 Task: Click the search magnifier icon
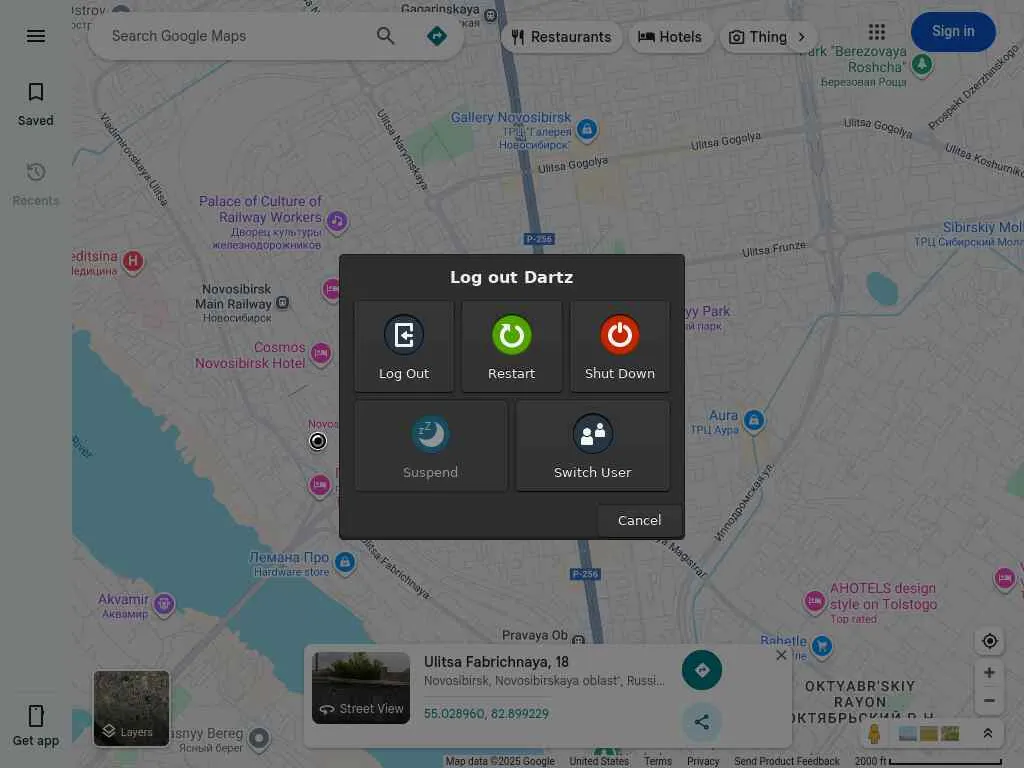click(x=385, y=36)
